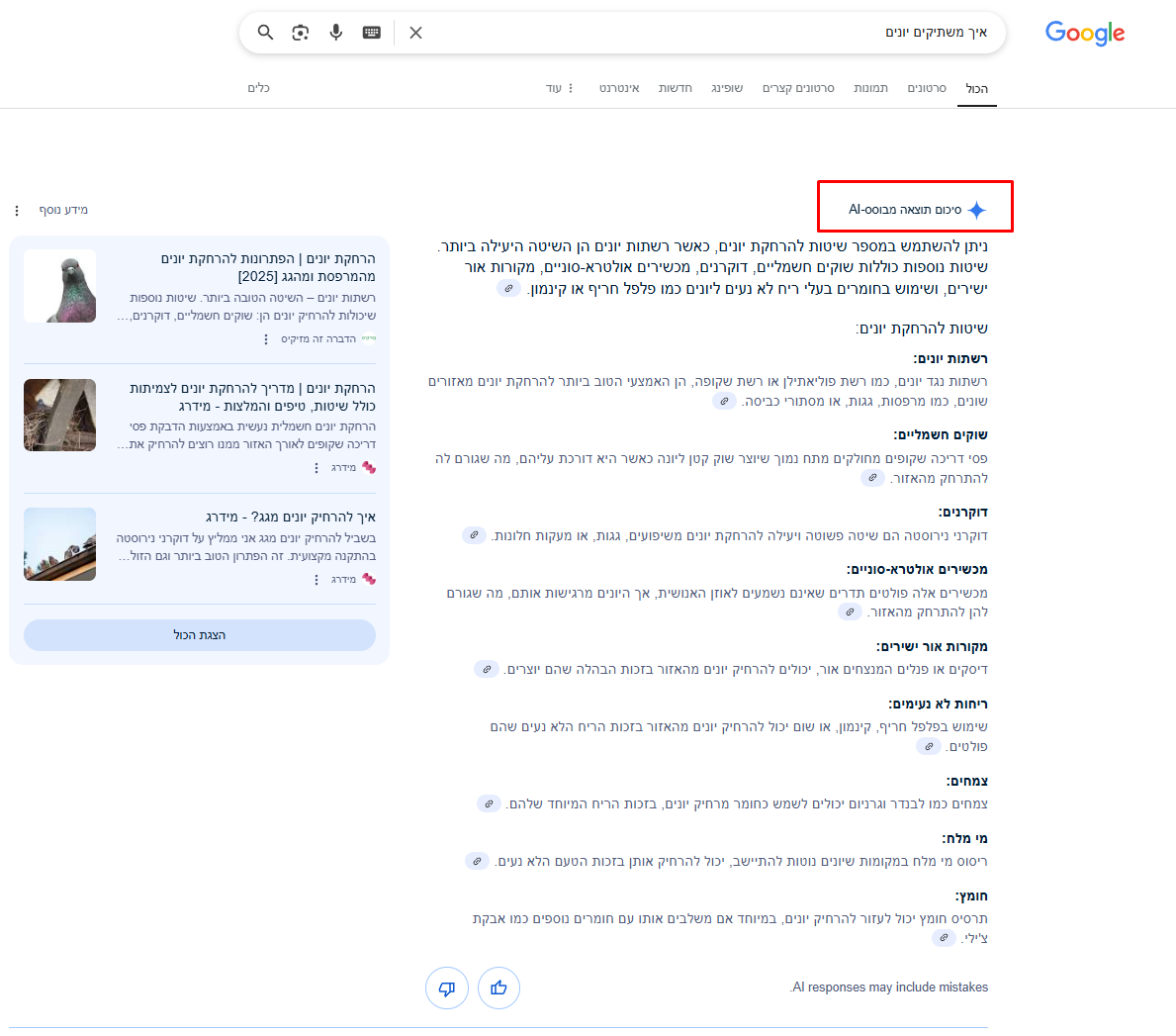Switch to תמונות tab
Screen dimensions: 1176x1036
[870, 88]
